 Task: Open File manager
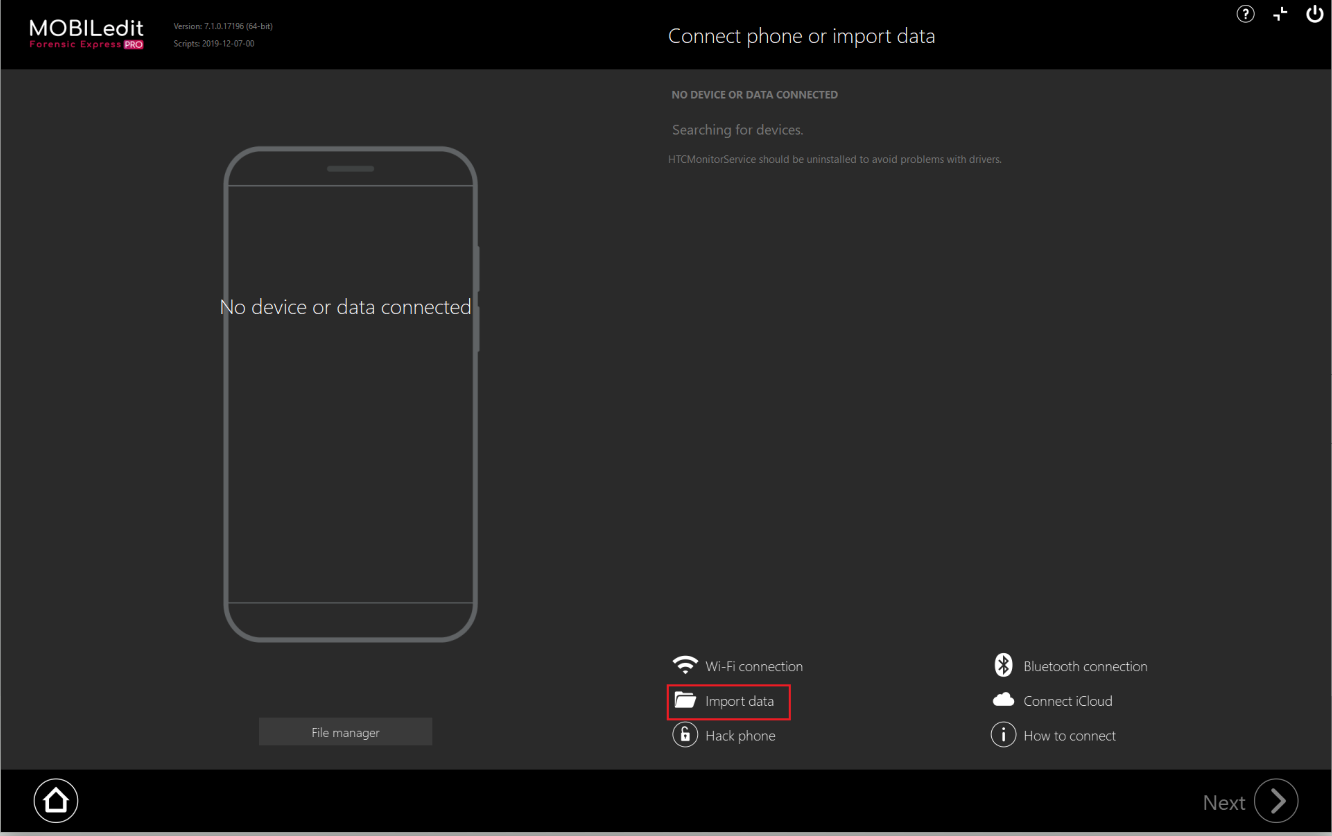tap(345, 732)
